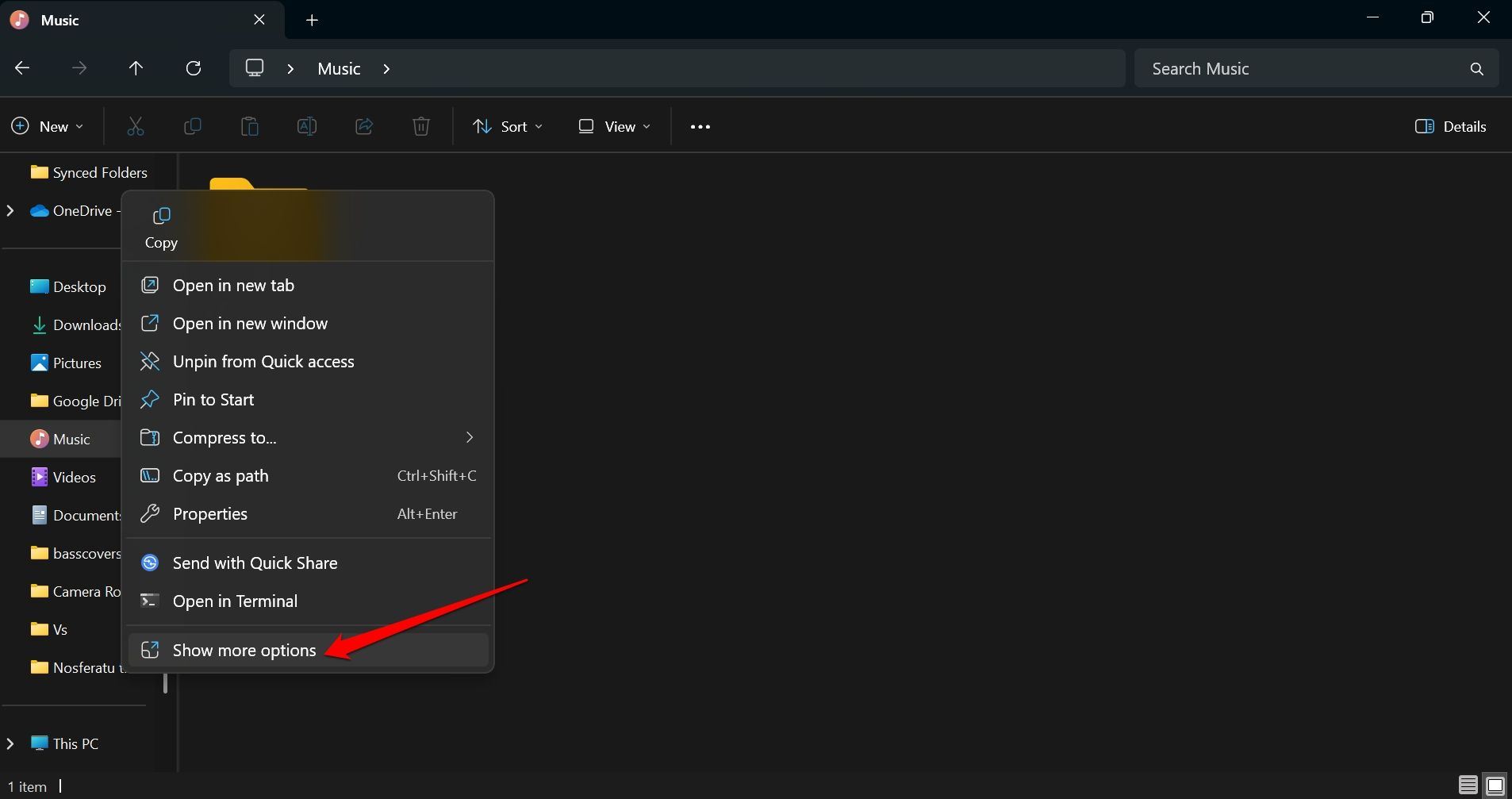The image size is (1512, 799).
Task: Open the Sort dropdown
Action: (x=508, y=127)
